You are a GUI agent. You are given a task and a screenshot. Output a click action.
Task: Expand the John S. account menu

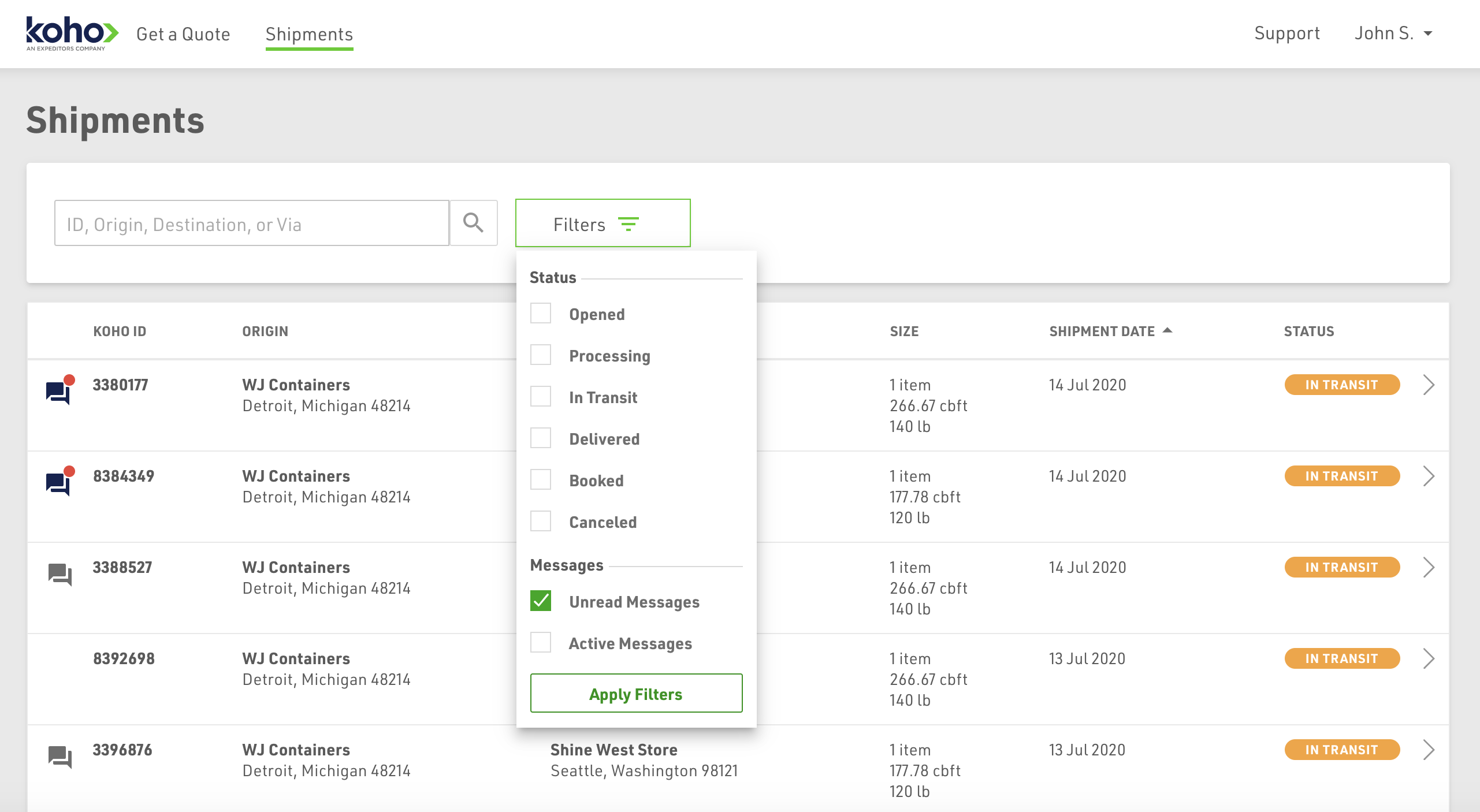[x=1393, y=33]
